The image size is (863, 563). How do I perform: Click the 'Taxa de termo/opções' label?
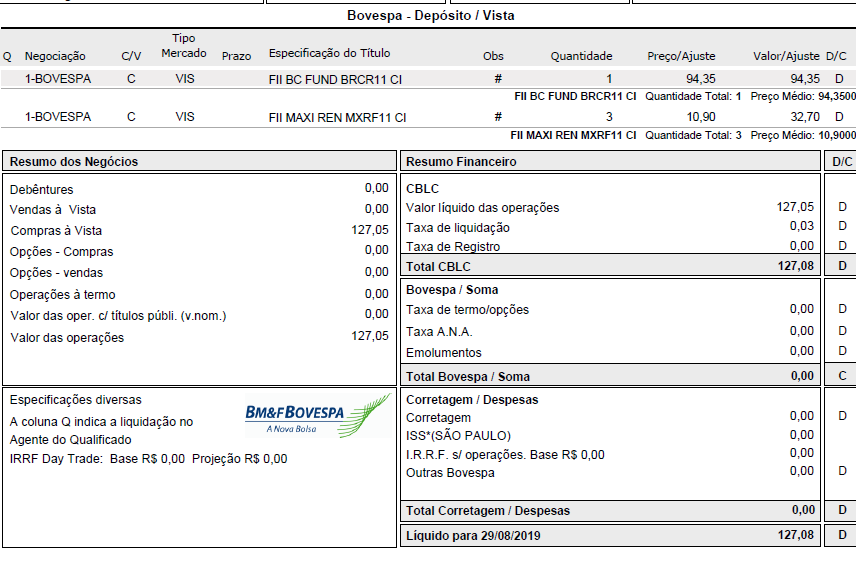tap(467, 310)
